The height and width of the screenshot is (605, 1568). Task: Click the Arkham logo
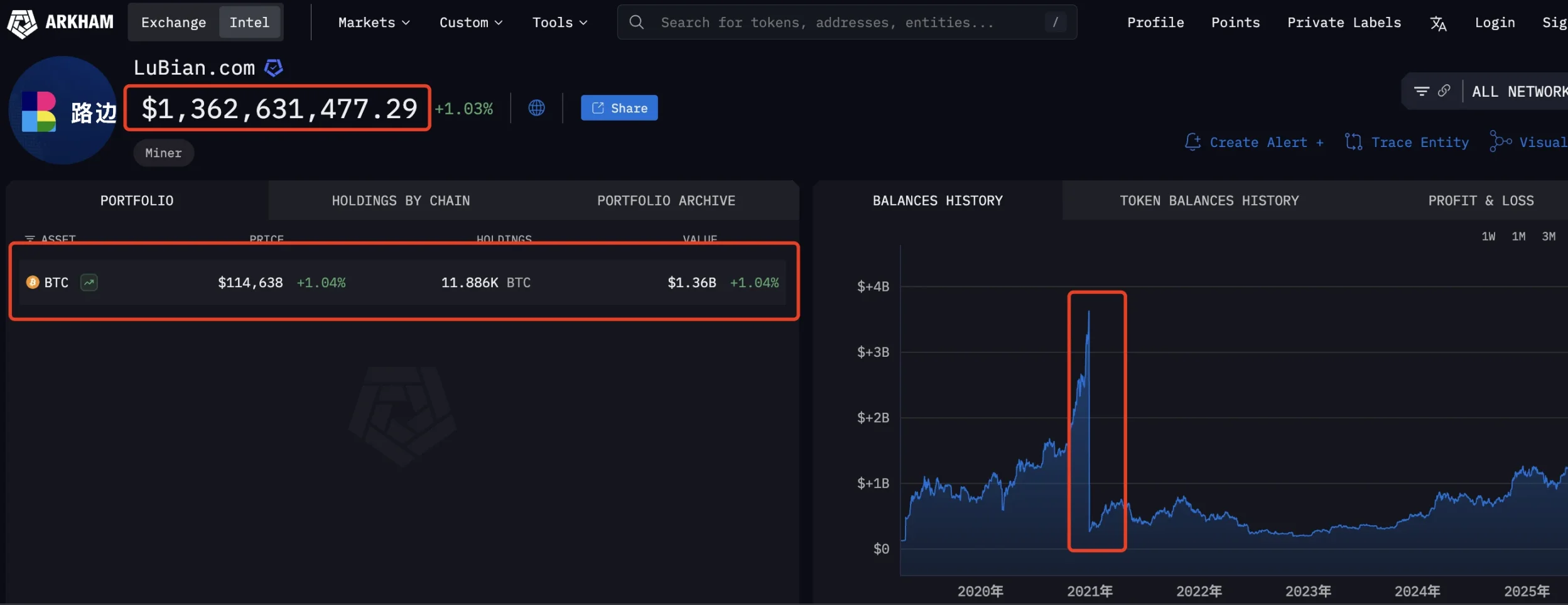pyautogui.click(x=22, y=23)
